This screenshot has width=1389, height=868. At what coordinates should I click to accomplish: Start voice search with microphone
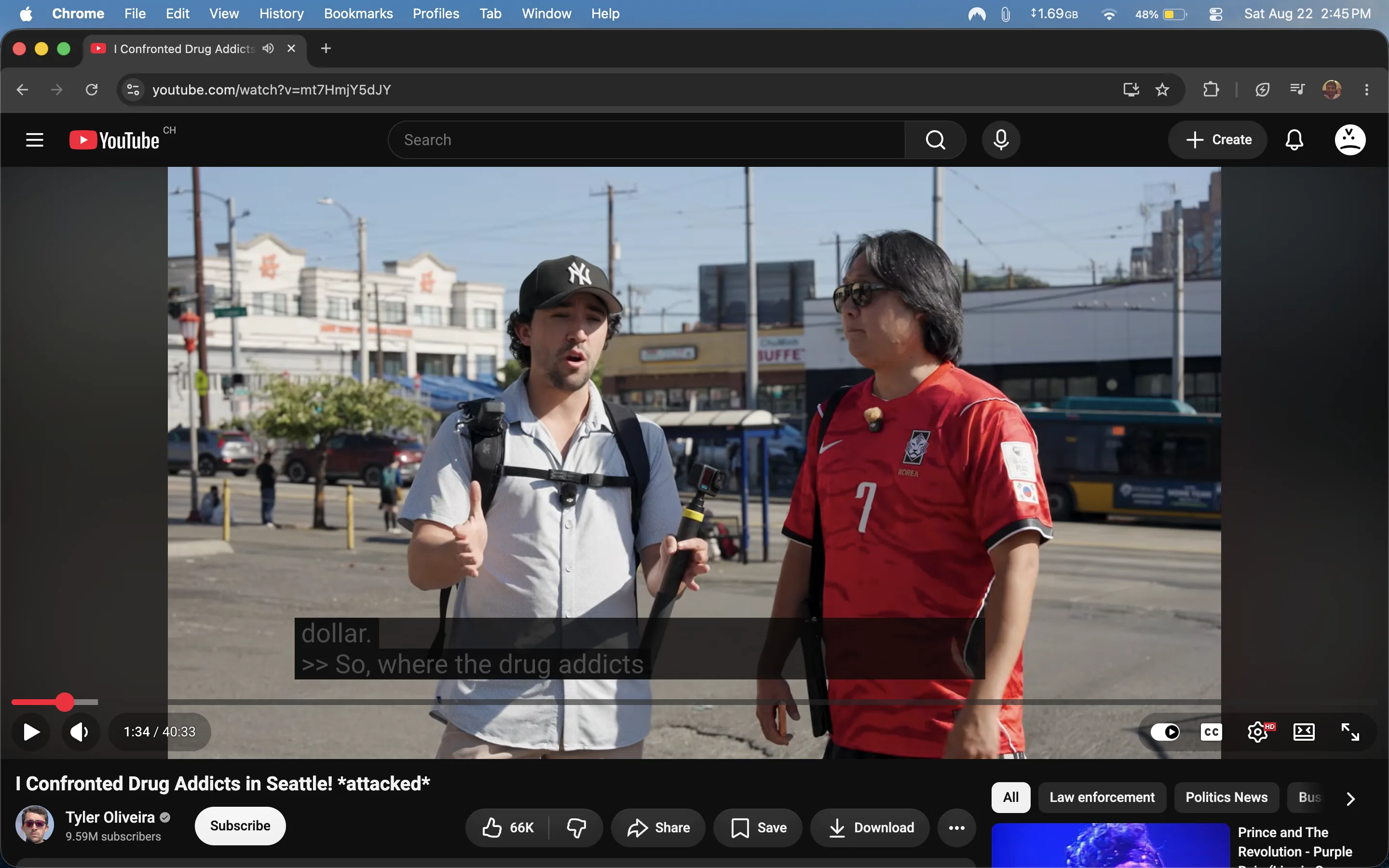(1000, 139)
